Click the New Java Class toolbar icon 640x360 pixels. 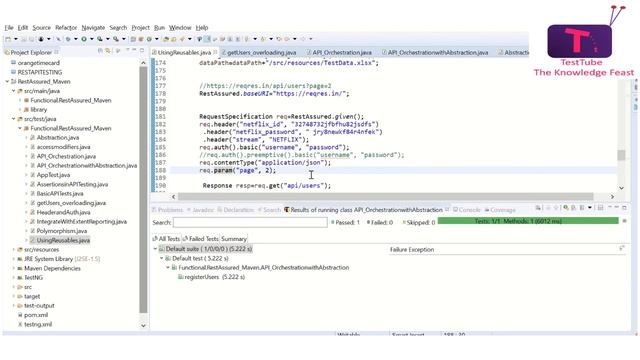pyautogui.click(x=149, y=39)
